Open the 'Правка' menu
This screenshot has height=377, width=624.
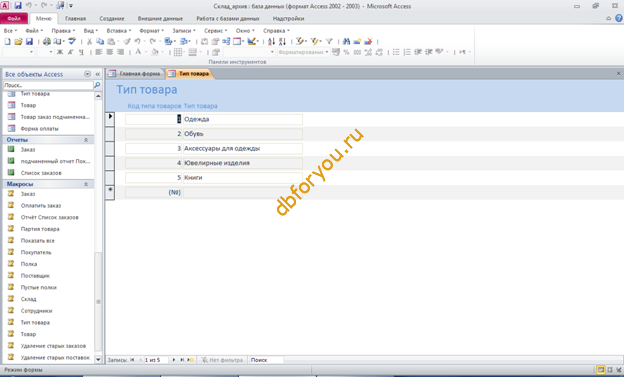pos(63,31)
